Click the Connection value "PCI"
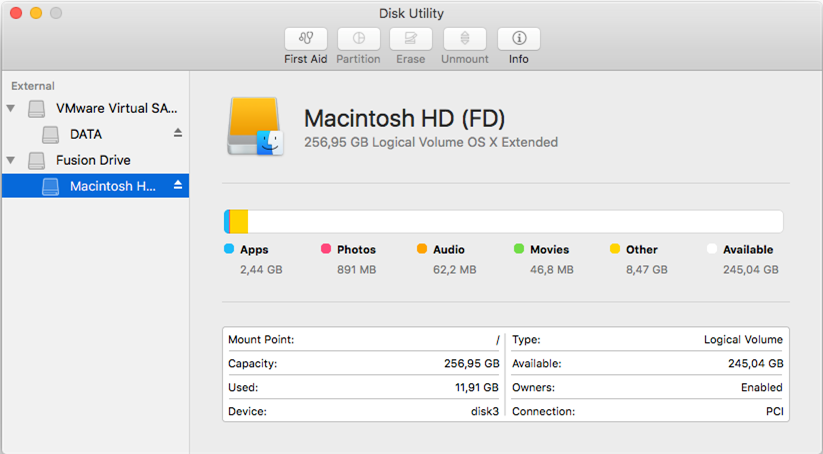The width and height of the screenshot is (823, 454). coord(774,411)
